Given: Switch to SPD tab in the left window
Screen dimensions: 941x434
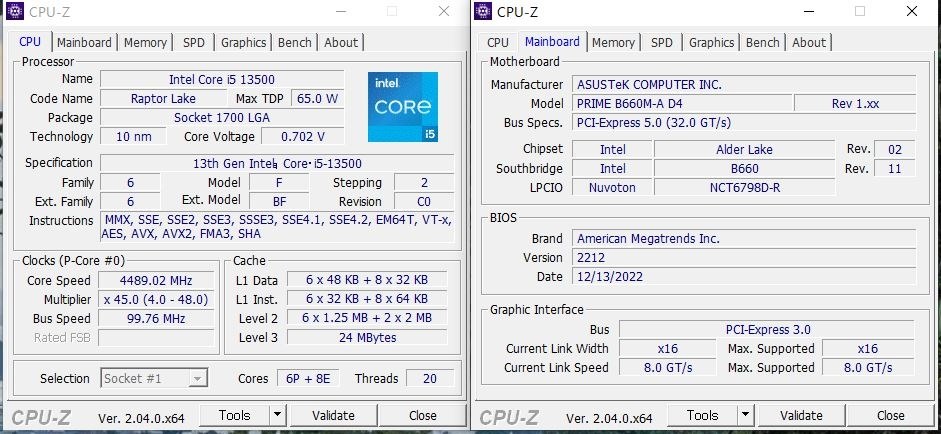Looking at the screenshot, I should (x=194, y=43).
